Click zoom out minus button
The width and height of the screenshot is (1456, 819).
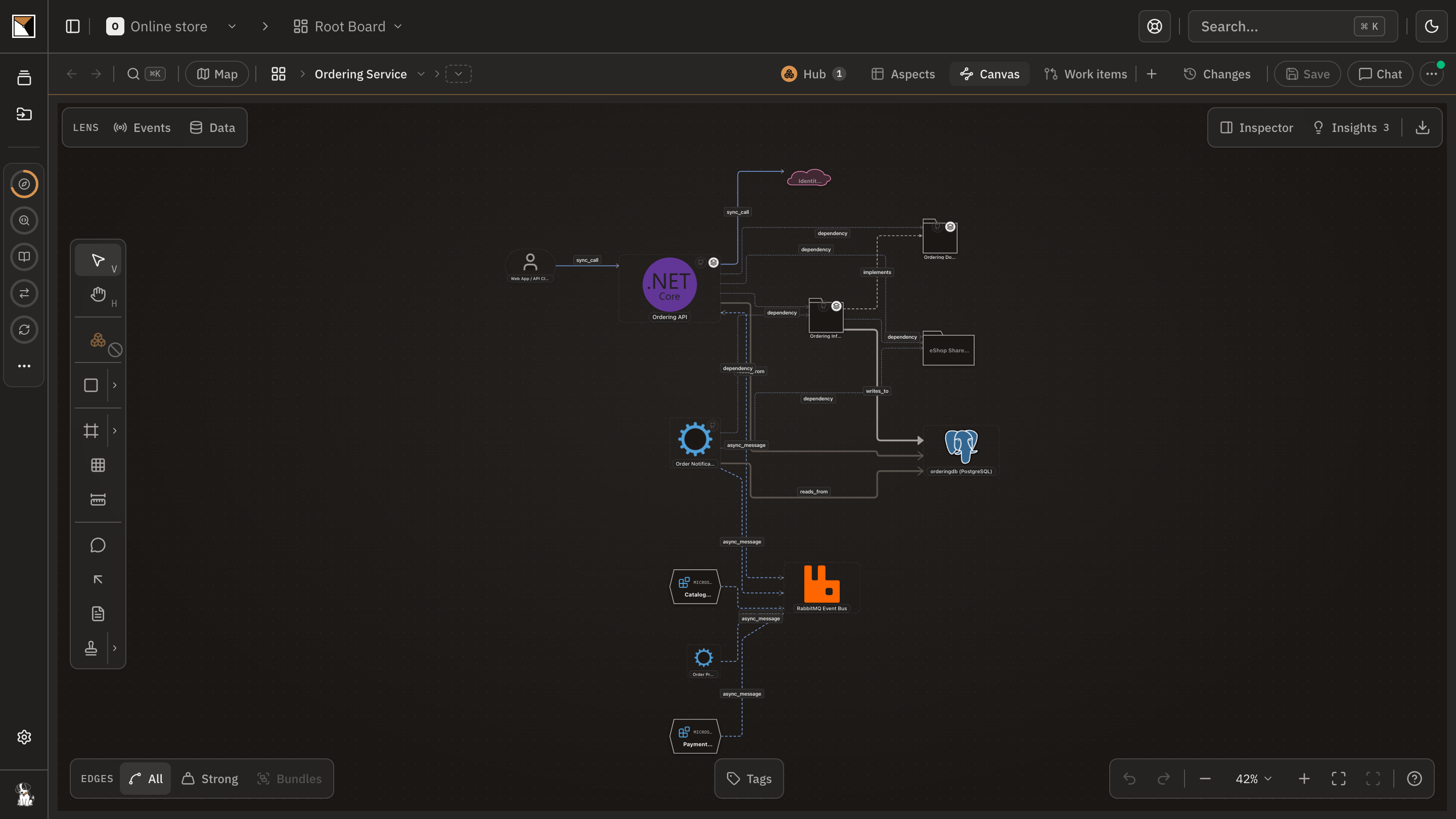coord(1205,779)
